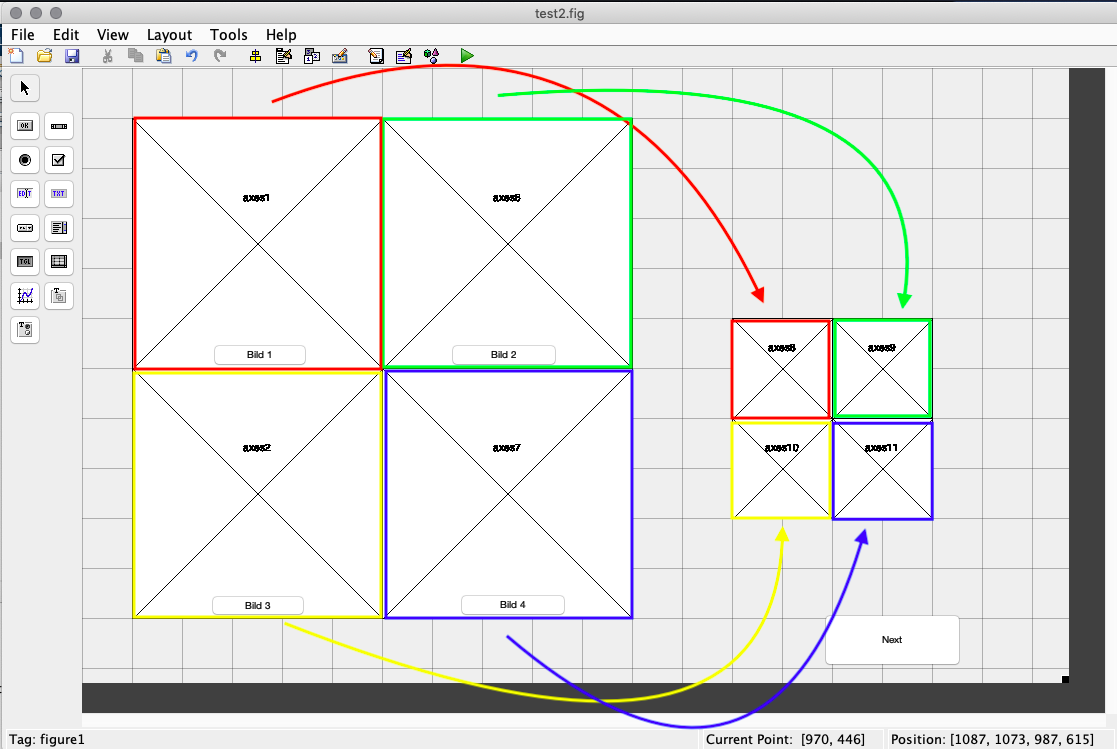Screen dimensions: 1117x749
Task: Open the Menu Editor in toolbar
Action: (x=283, y=56)
